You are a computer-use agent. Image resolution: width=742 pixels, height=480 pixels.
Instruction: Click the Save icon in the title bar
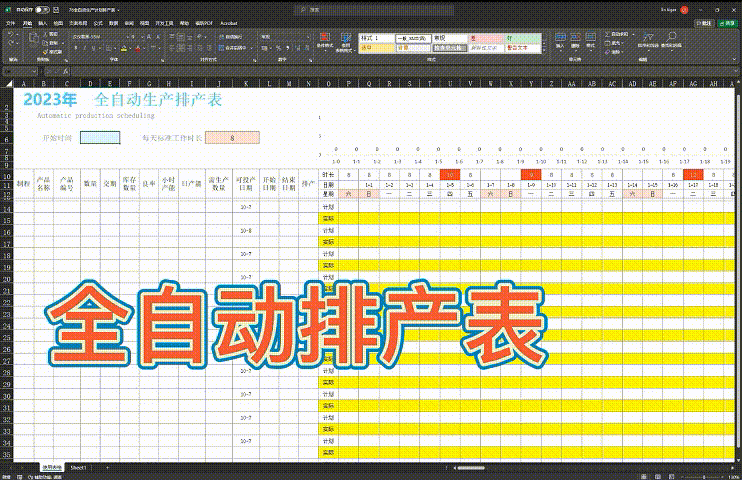pos(56,9)
